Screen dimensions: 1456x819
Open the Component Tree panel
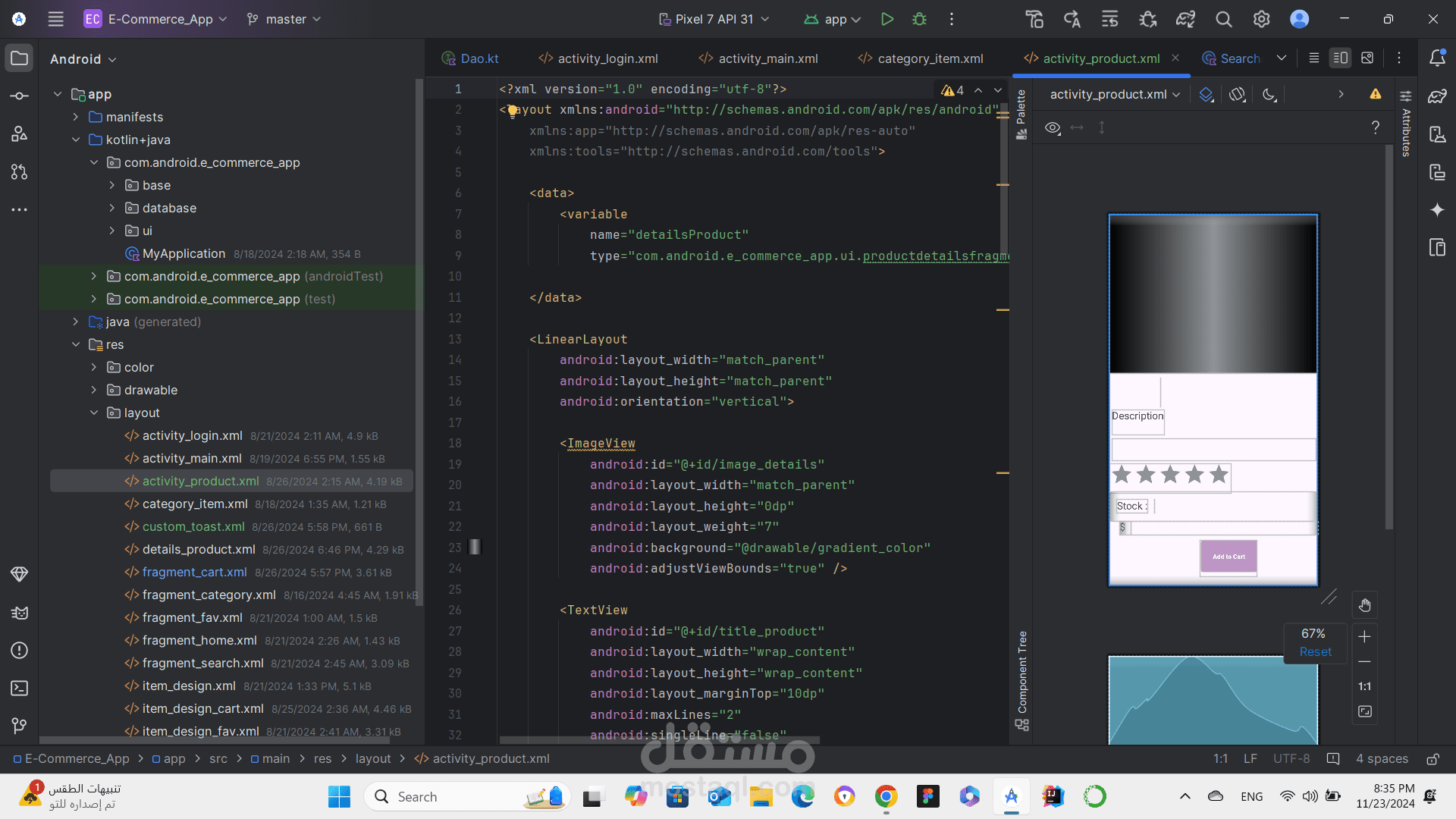(1021, 680)
